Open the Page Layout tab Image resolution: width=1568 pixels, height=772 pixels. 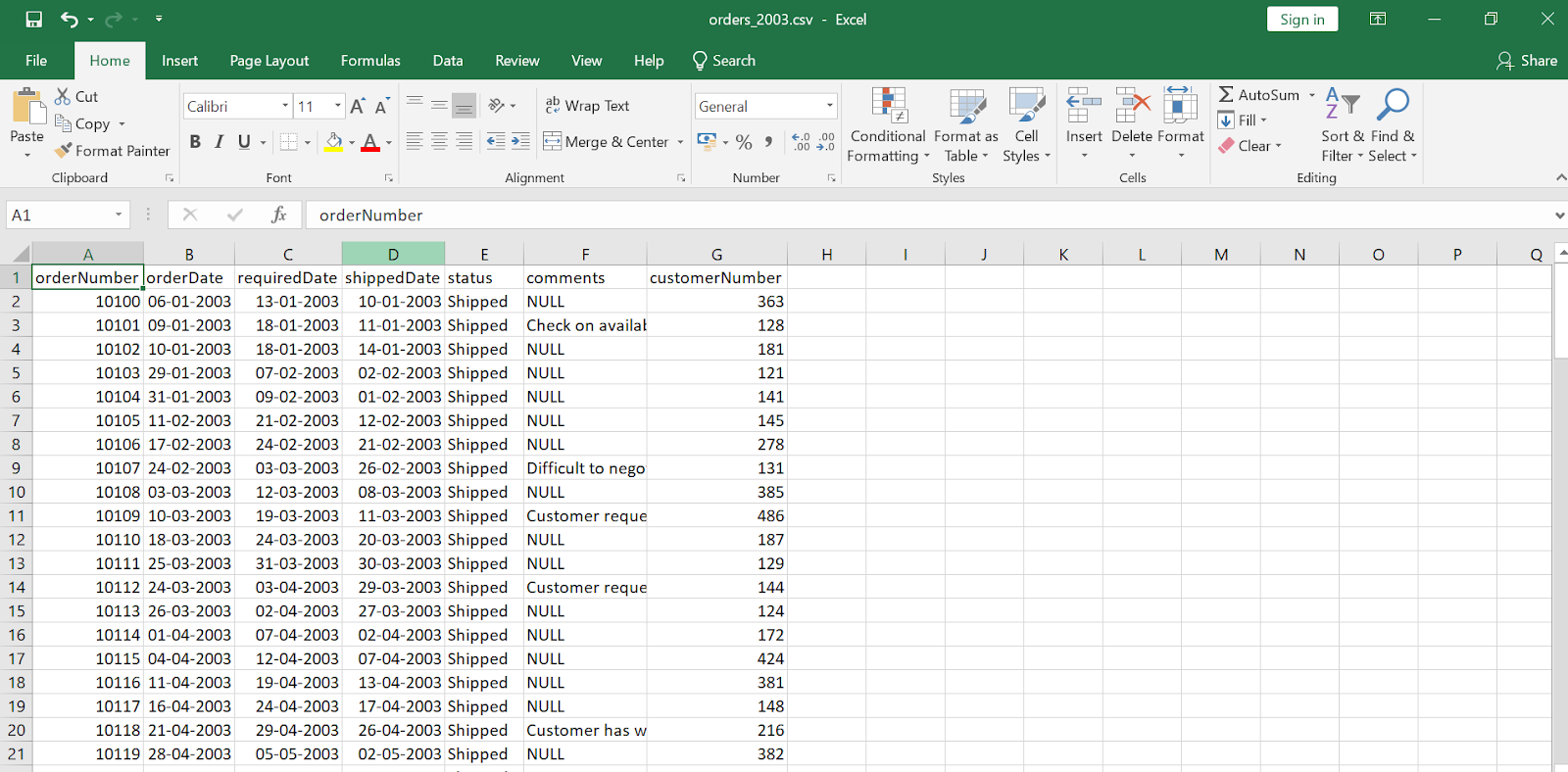coord(269,61)
